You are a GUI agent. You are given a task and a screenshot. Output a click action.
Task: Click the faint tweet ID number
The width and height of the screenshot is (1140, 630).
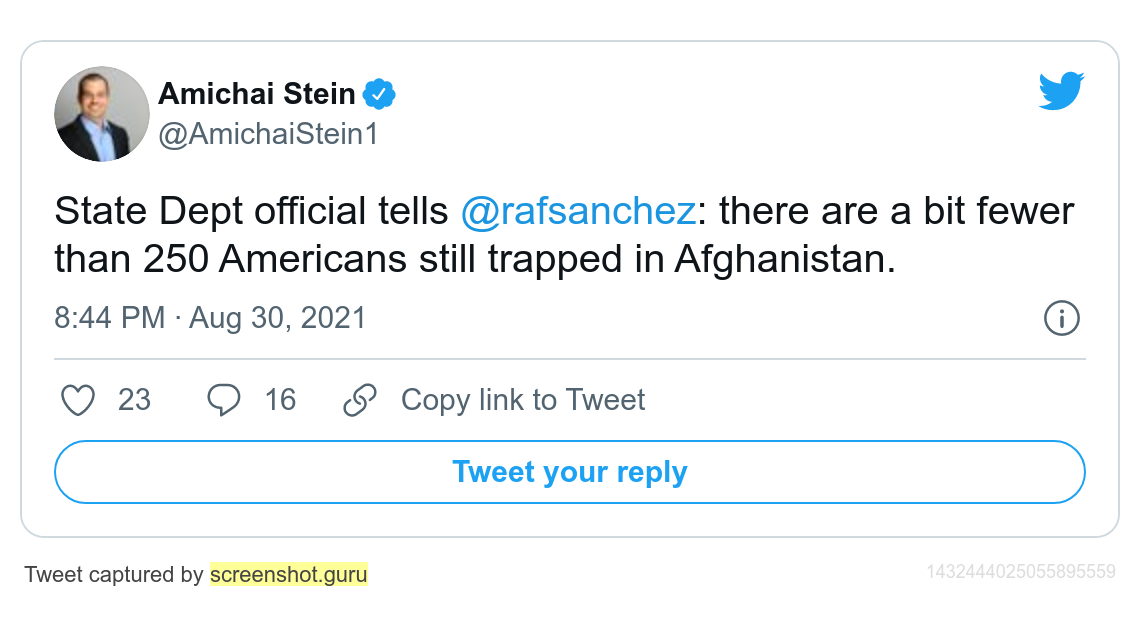pyautogui.click(x=1021, y=572)
